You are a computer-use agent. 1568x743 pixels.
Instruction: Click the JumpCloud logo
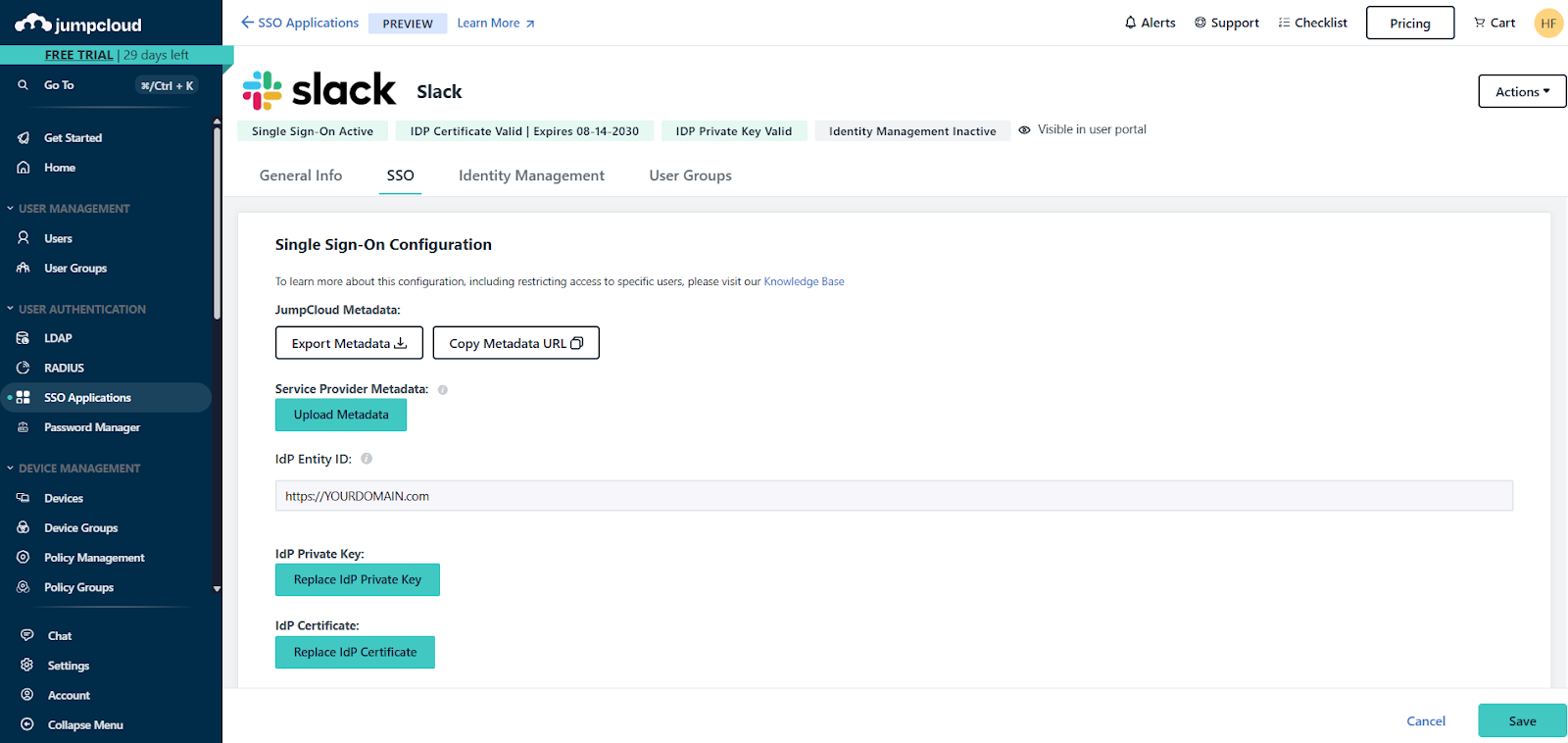click(x=78, y=24)
